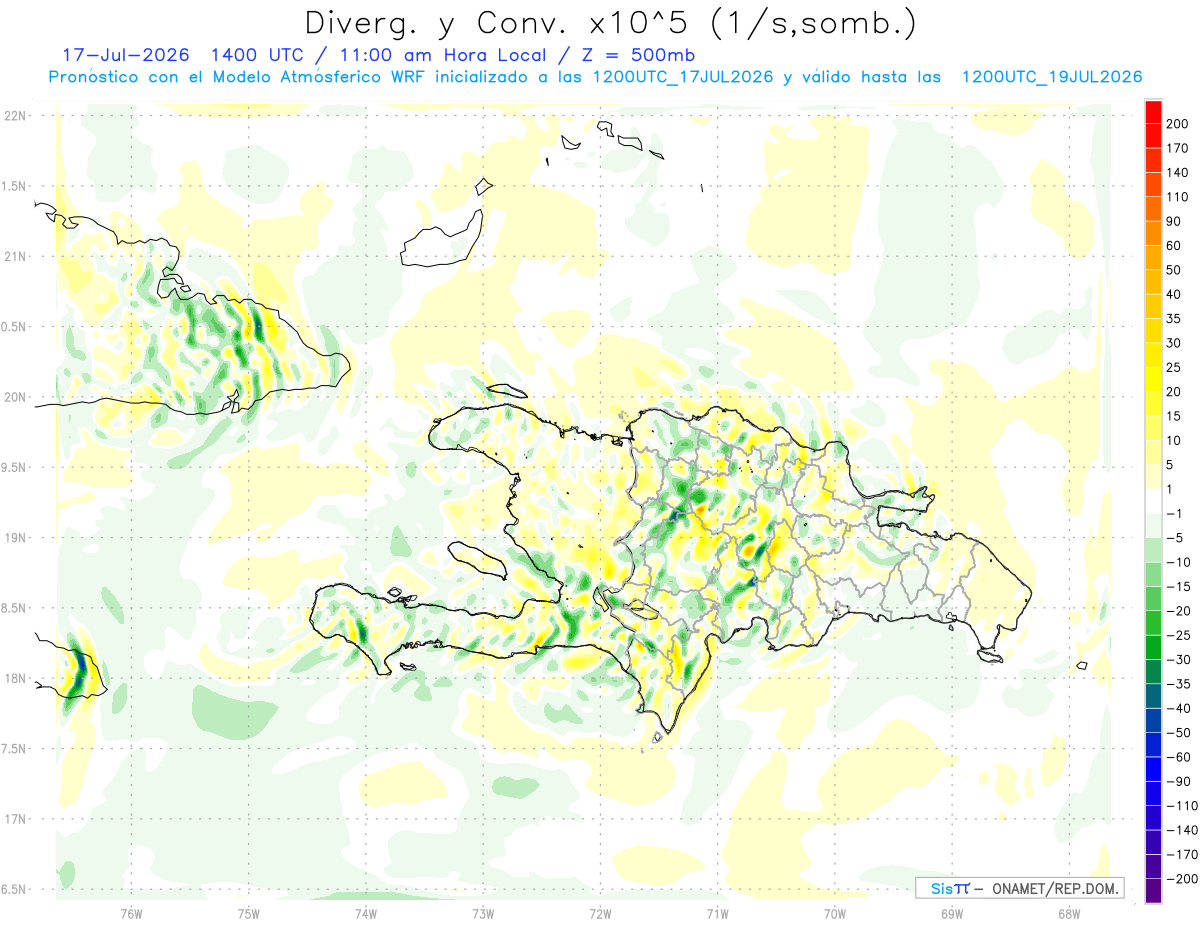Viewport: 1200px width, 927px height.
Task: Click the latitude axis label 9.5N
Action: coord(14,467)
